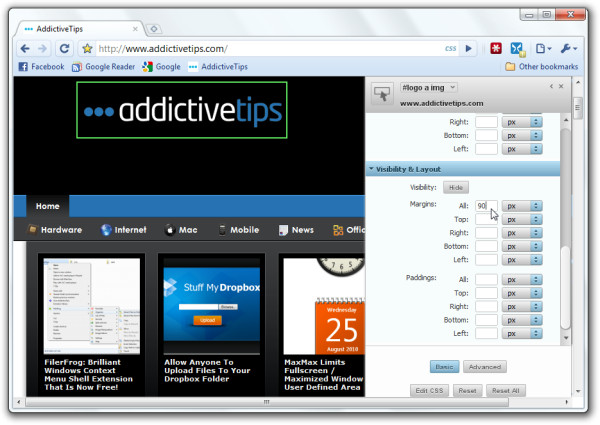Image resolution: width=600 pixels, height=425 pixels.
Task: Open the Mac category
Action: [x=181, y=230]
